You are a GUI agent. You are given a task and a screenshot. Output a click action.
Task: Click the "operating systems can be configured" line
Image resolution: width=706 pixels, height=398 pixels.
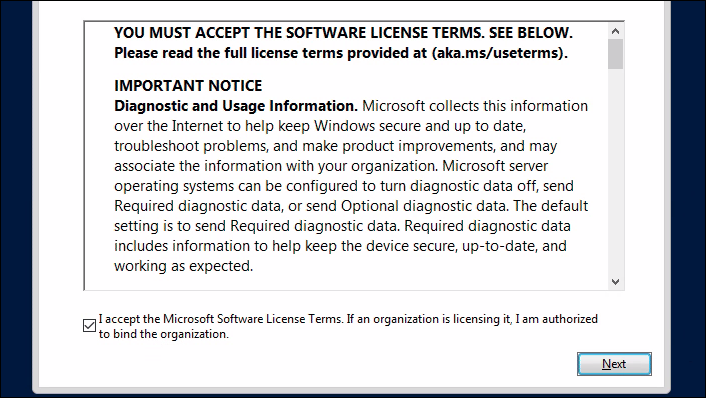click(344, 186)
